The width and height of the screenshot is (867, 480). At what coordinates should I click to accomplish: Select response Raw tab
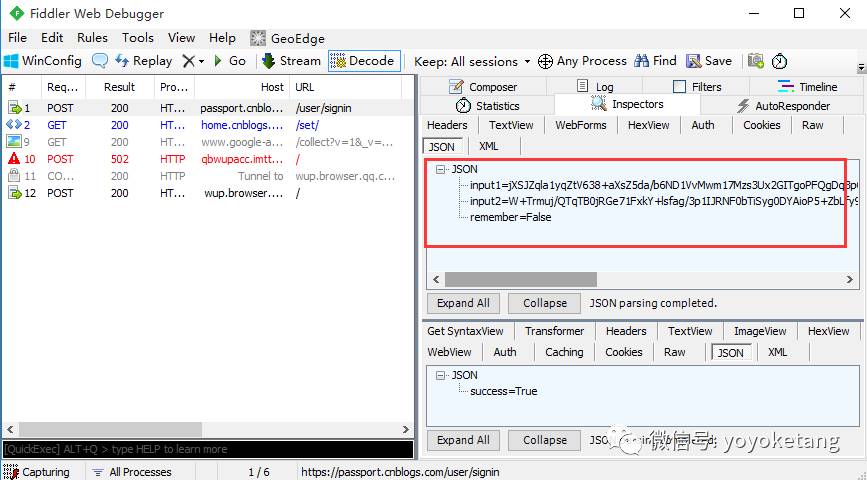click(x=675, y=352)
